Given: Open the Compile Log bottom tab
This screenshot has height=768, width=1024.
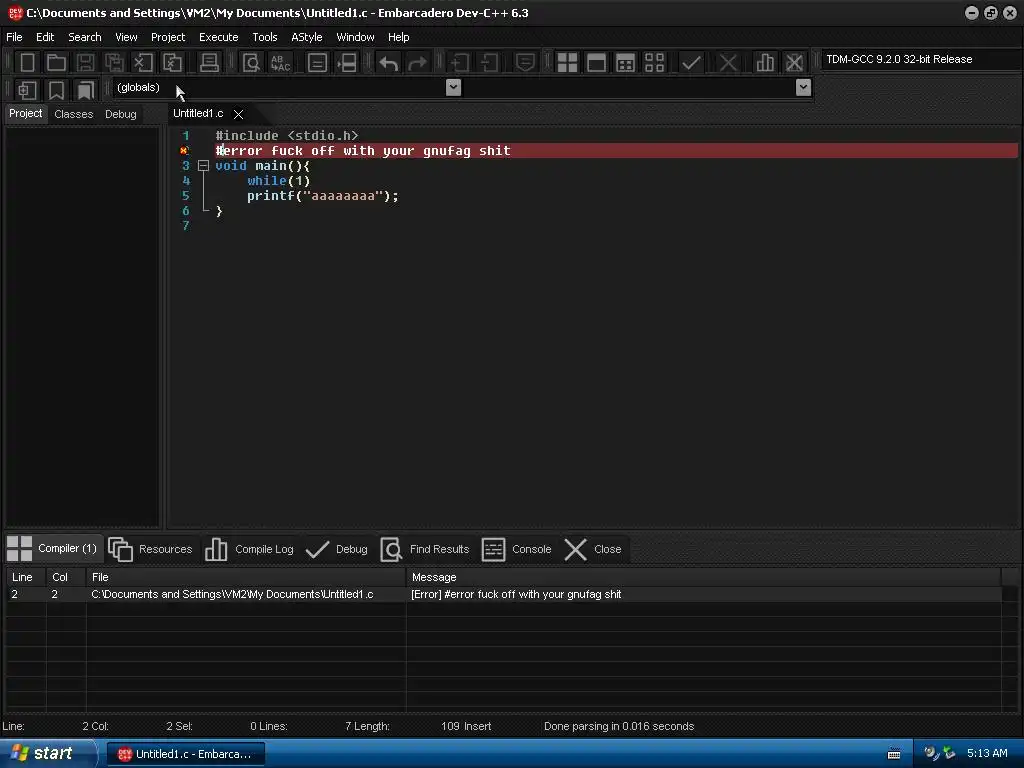Looking at the screenshot, I should tap(249, 549).
